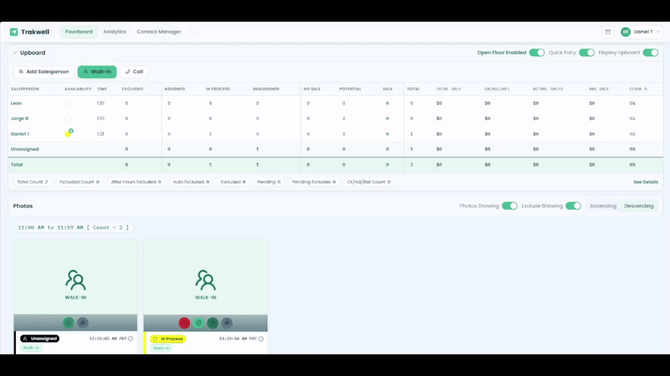Click the After Hours Excluded chip
670x376 pixels.
[x=136, y=182]
